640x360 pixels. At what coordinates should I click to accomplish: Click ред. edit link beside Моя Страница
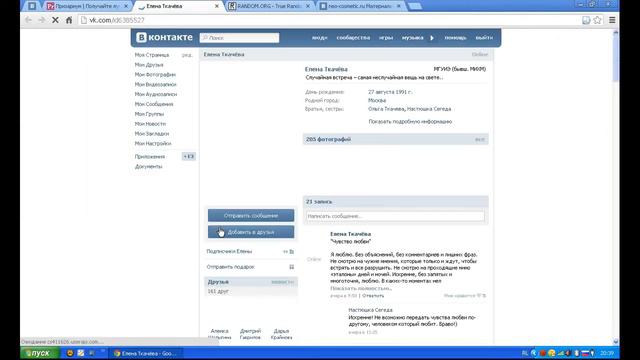[187, 55]
